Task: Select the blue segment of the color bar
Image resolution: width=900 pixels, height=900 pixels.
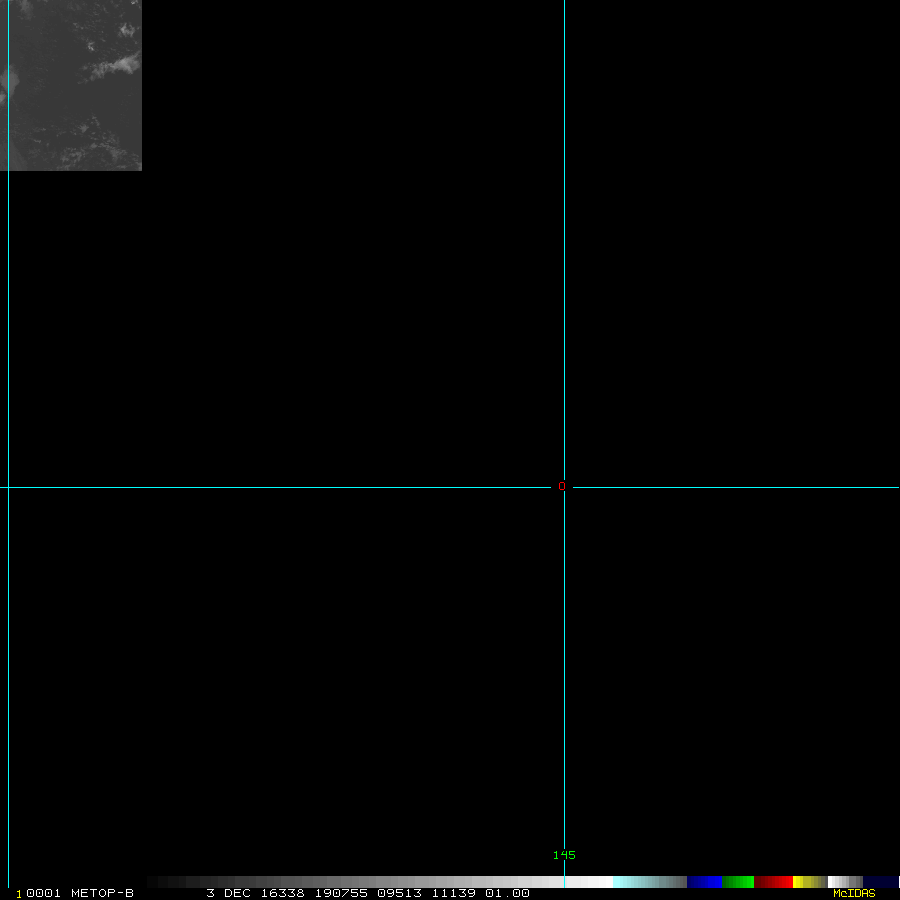Action: 704,882
